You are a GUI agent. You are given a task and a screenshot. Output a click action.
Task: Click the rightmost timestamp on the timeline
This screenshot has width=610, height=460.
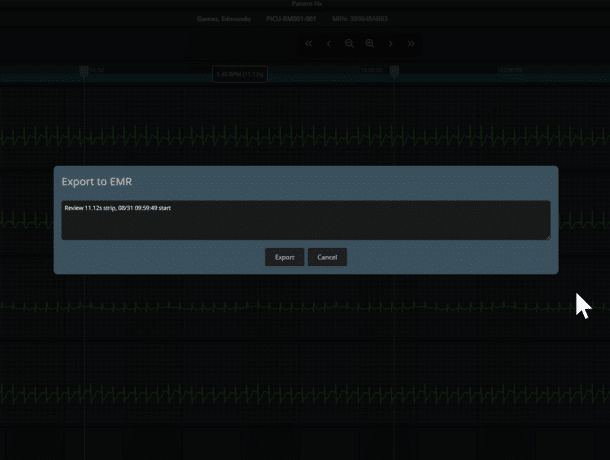pyautogui.click(x=510, y=71)
